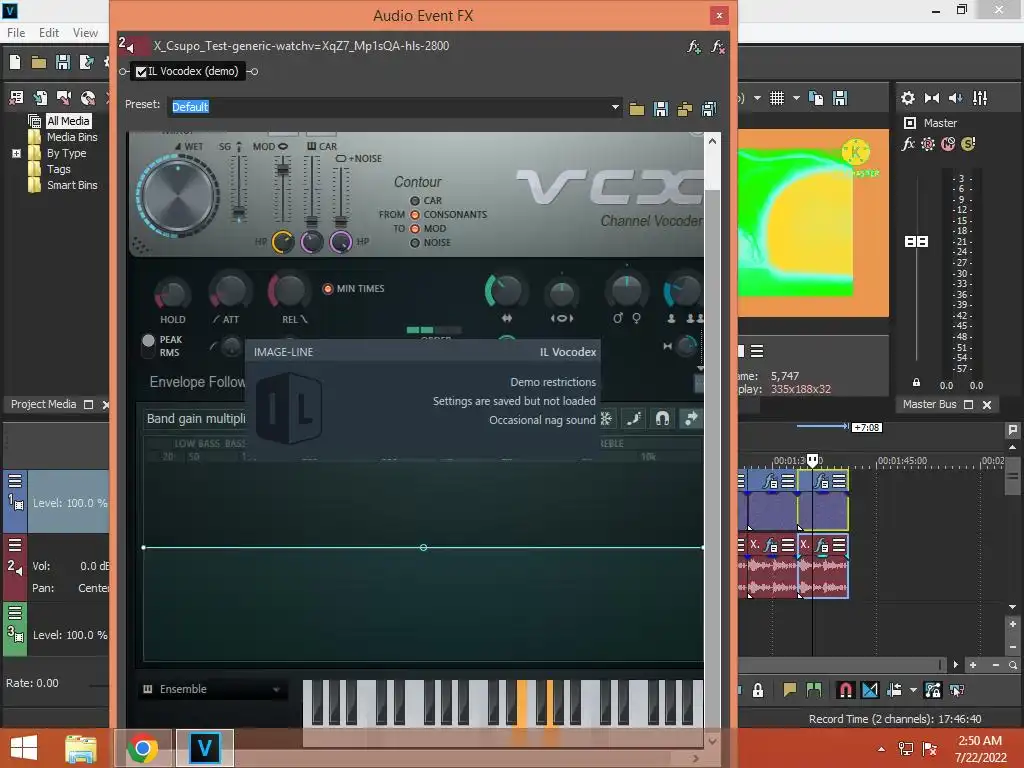The image size is (1024, 768).
Task: Expand the By Type tree node
Action: coord(16,153)
